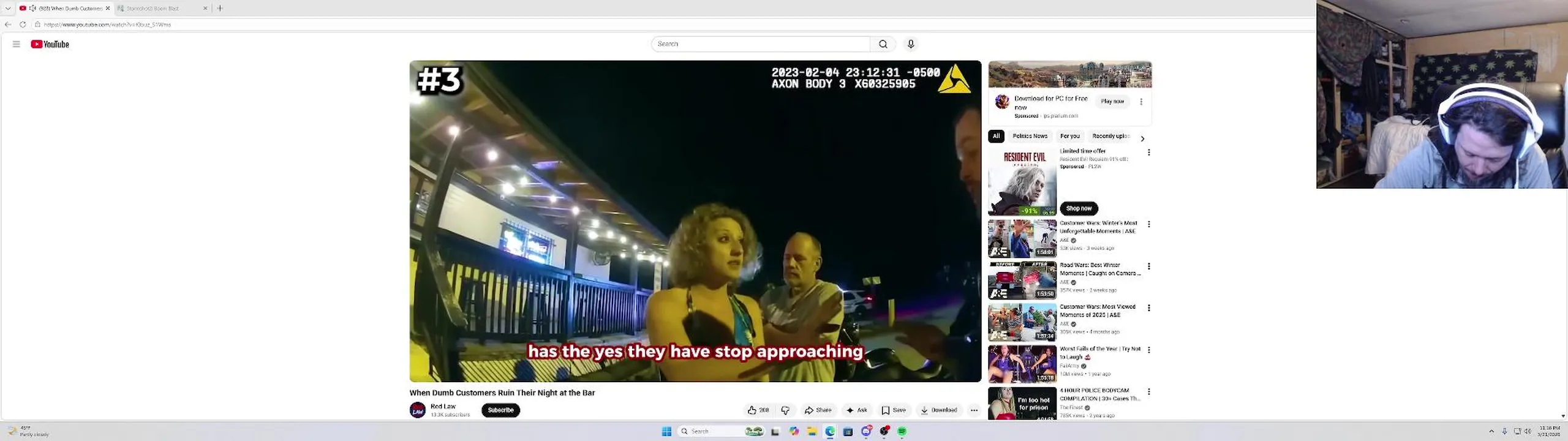Launch Copilot from the taskbar
Image resolution: width=1568 pixels, height=441 pixels.
point(794,432)
